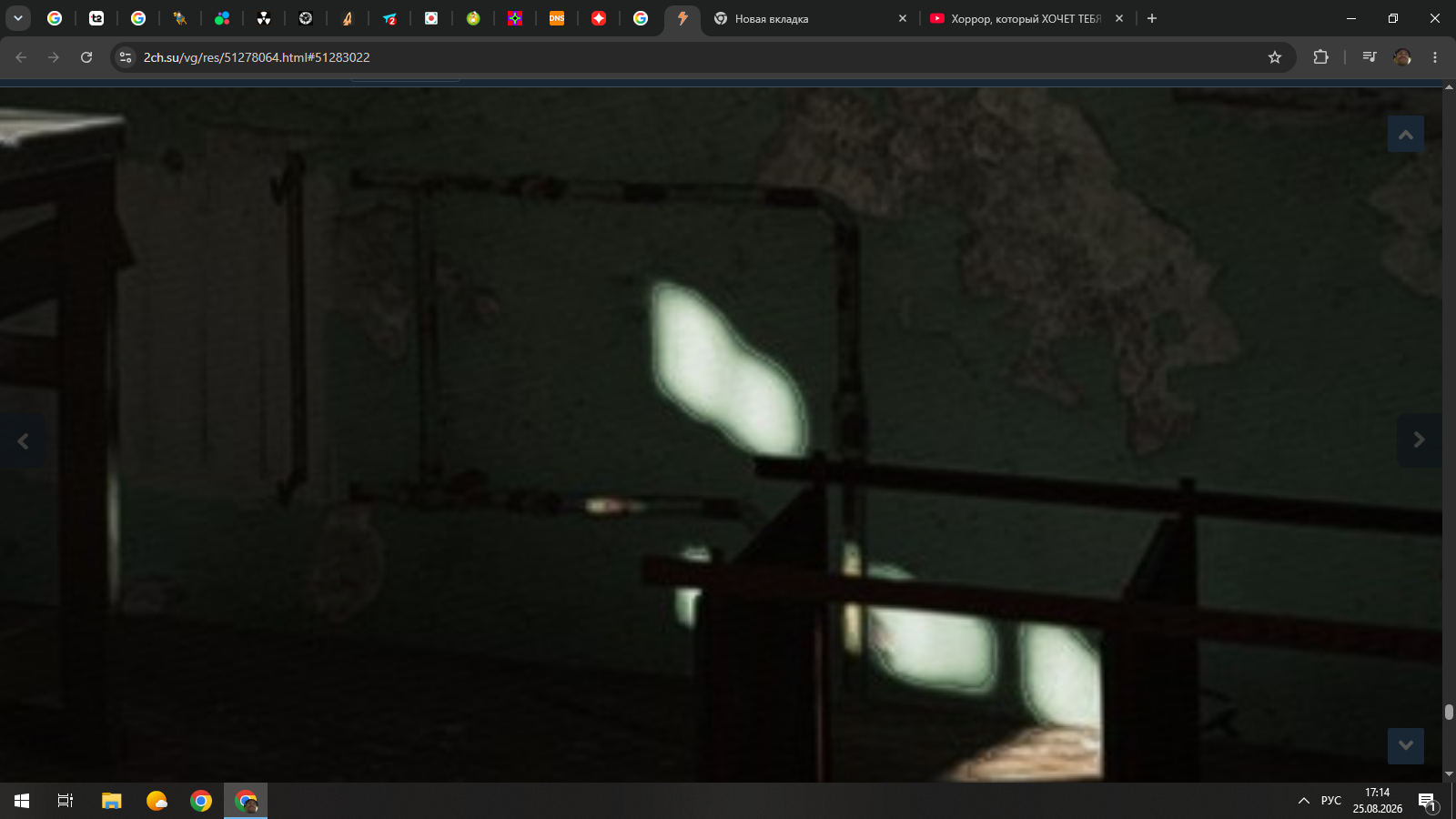Open the Weather app on the taskbar
The image size is (1456, 819).
tap(157, 801)
